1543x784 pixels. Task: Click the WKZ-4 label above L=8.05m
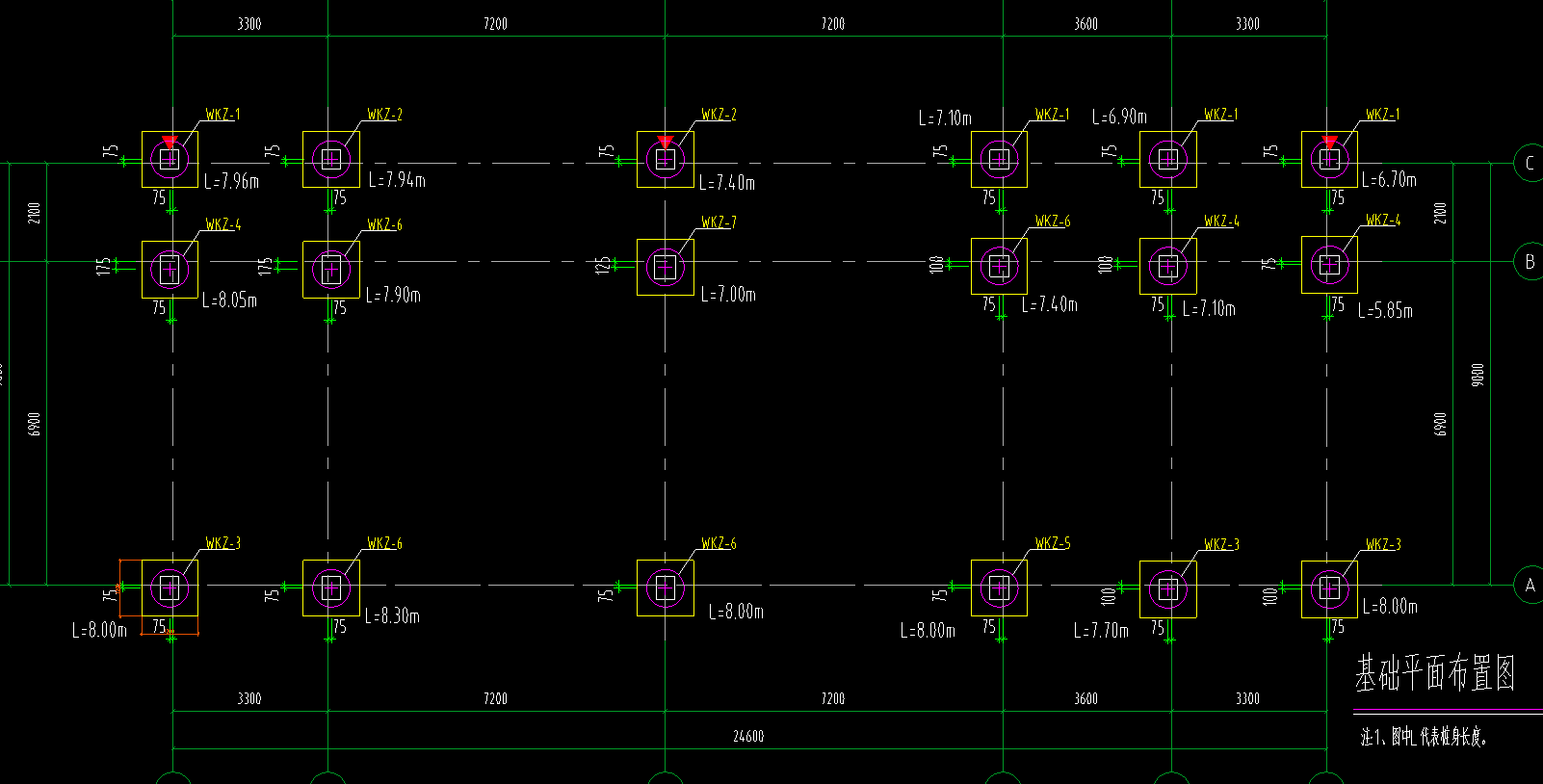click(222, 225)
